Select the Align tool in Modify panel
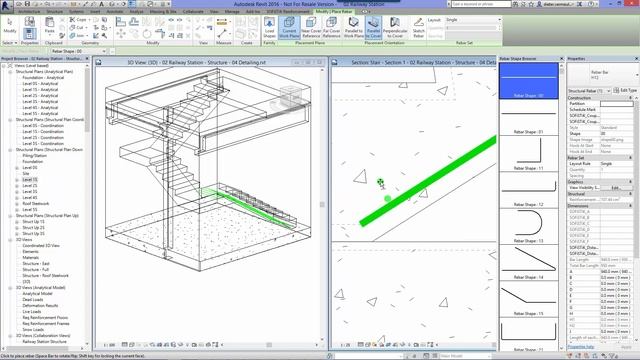 point(120,22)
